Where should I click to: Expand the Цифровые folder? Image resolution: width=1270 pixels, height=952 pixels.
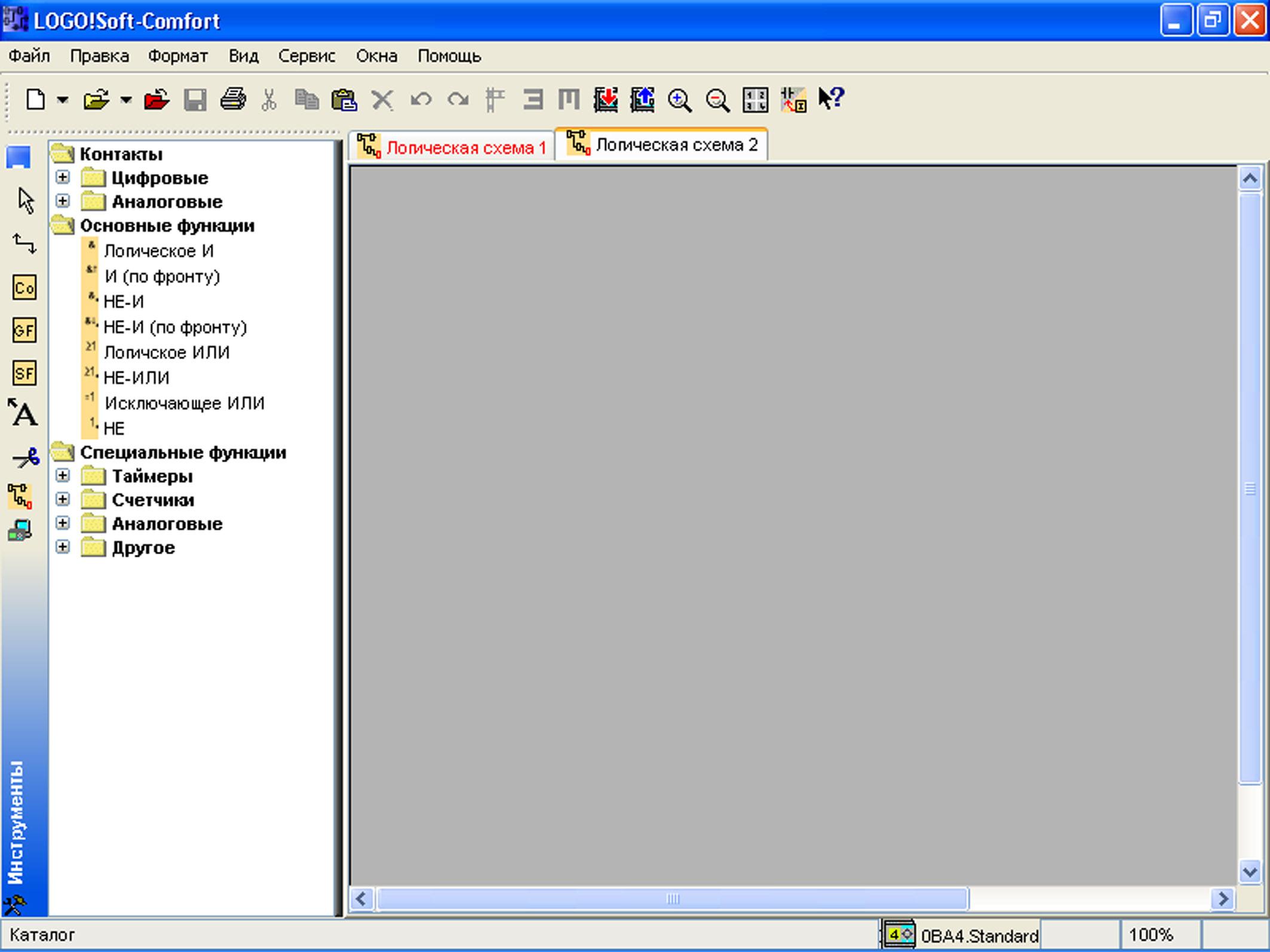point(63,177)
